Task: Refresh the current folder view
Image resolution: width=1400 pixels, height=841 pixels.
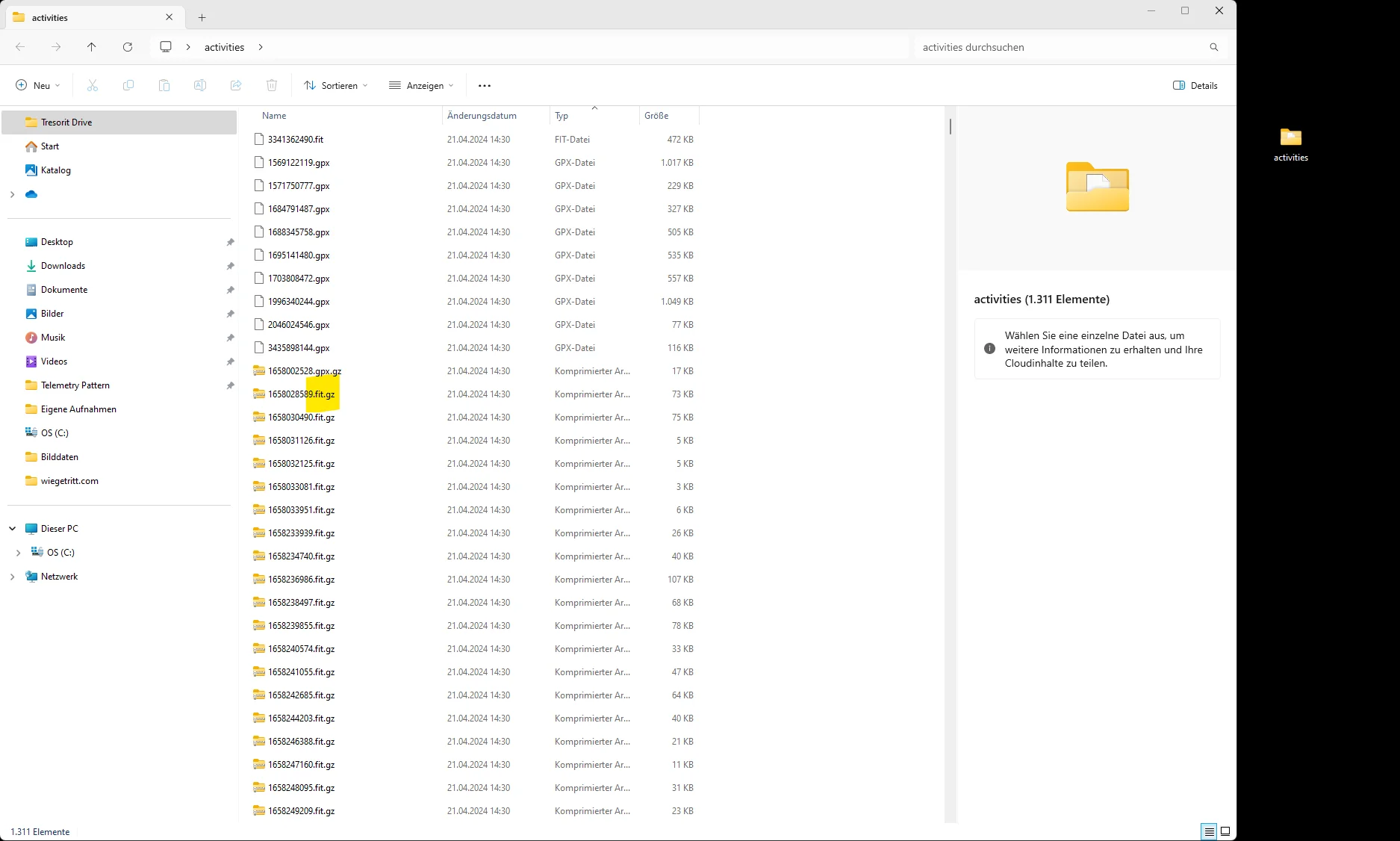Action: coord(128,47)
